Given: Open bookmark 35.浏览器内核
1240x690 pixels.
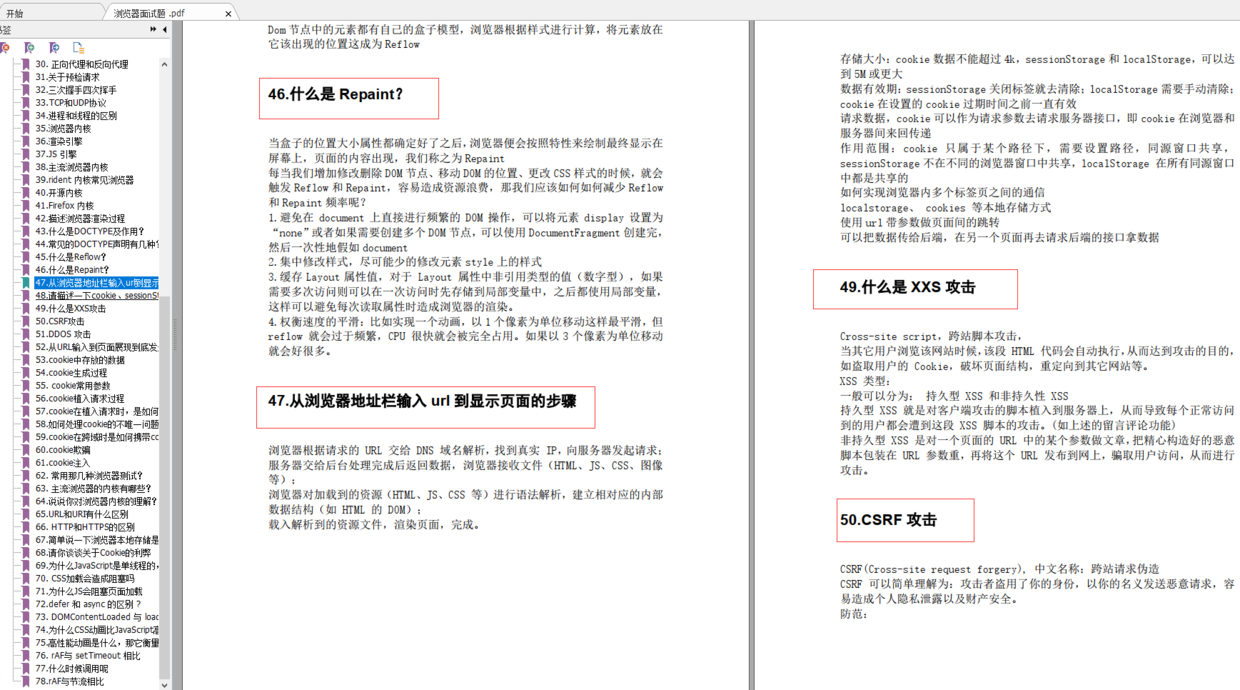Looking at the screenshot, I should coord(63,129).
